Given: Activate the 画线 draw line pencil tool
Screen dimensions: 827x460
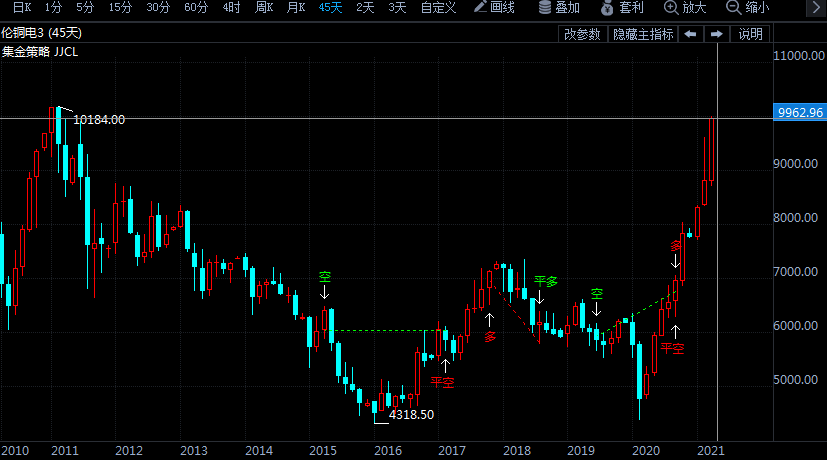Looking at the screenshot, I should pos(494,7).
